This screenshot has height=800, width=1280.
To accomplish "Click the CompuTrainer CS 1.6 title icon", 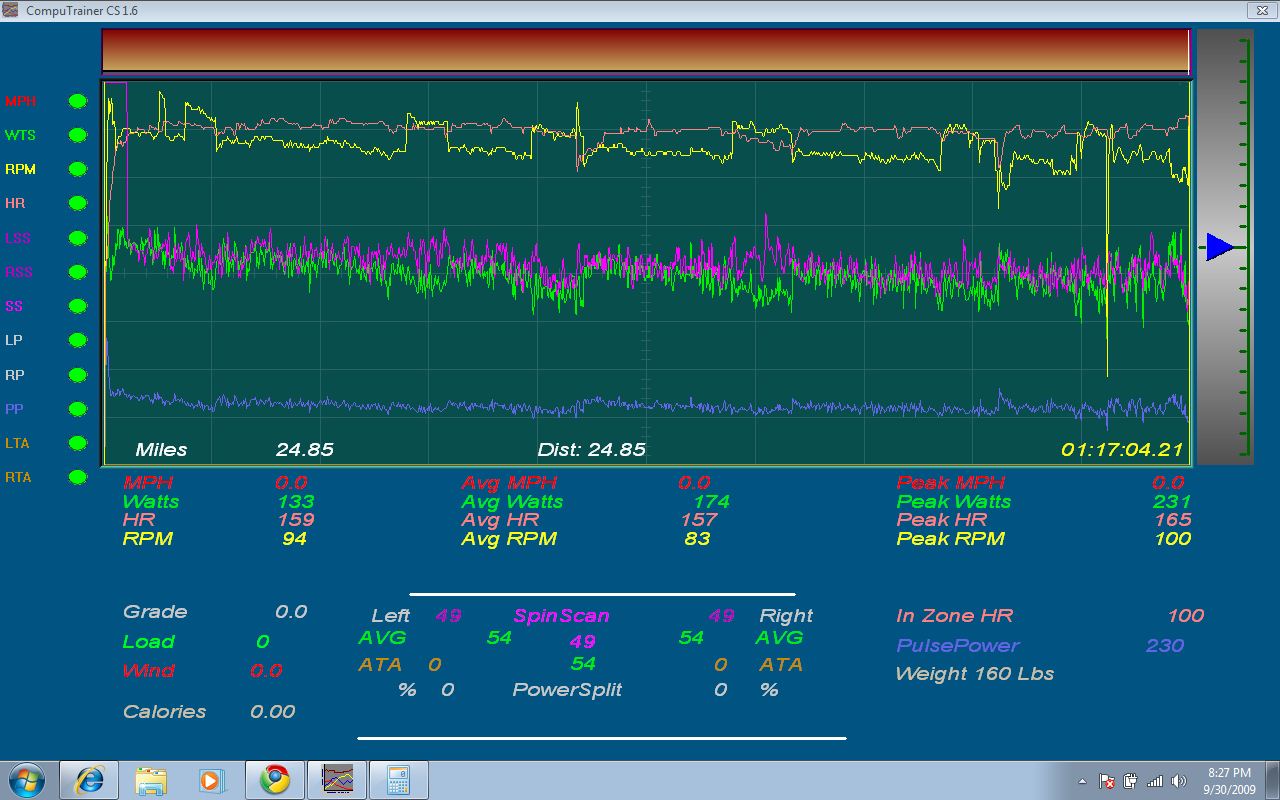I will coord(11,9).
